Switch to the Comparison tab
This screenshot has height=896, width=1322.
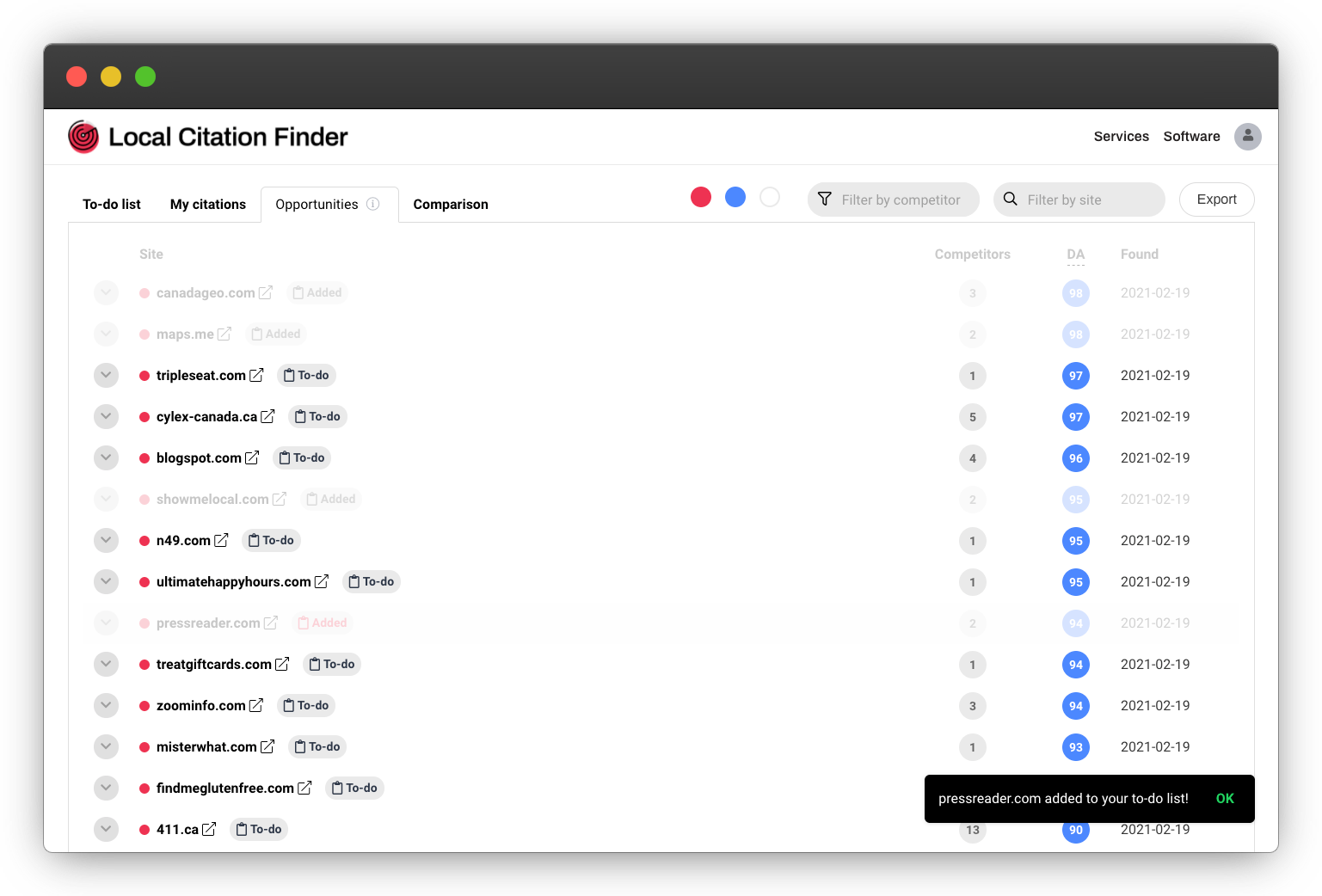point(451,205)
